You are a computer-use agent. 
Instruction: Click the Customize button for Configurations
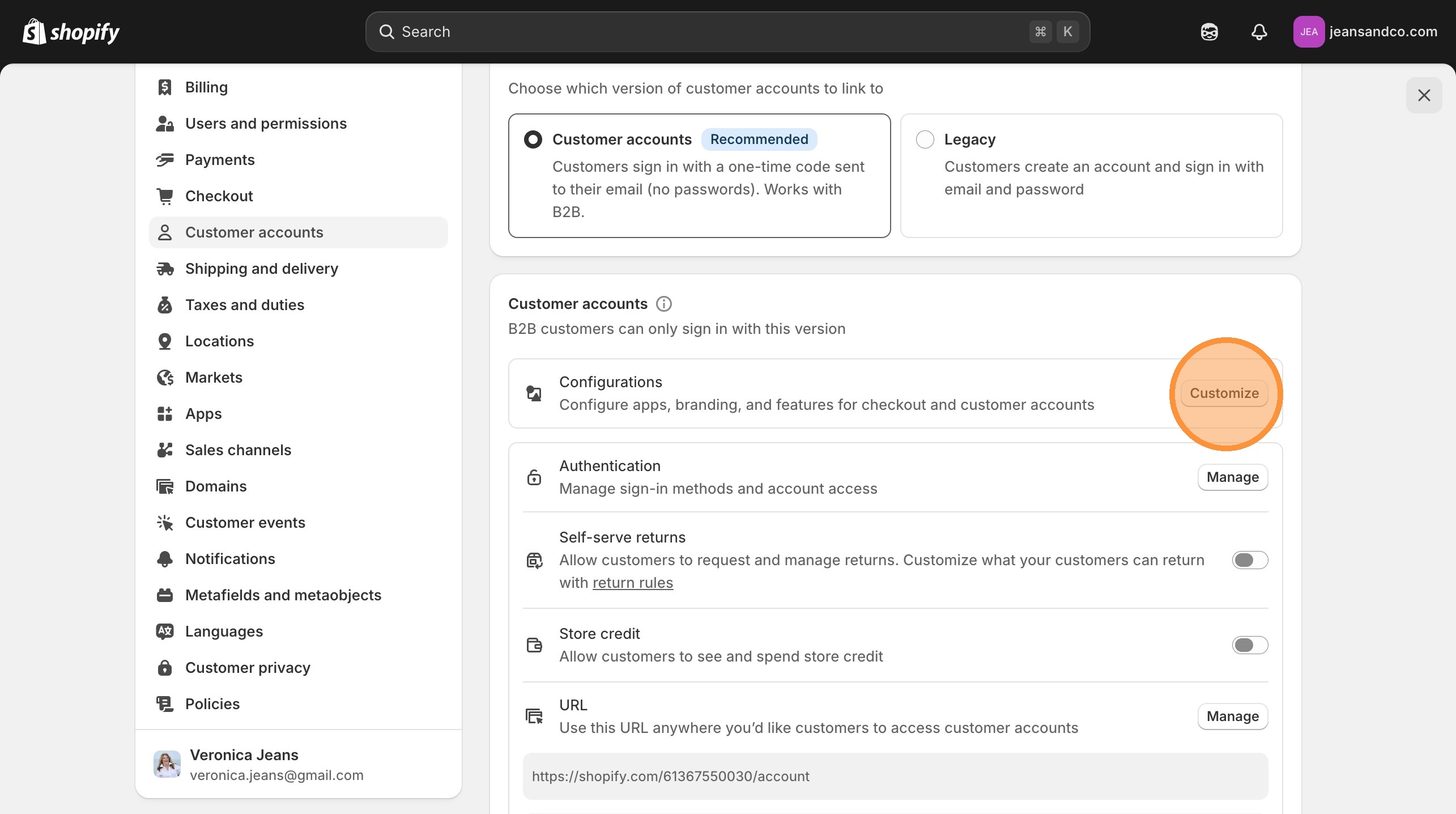tap(1224, 393)
